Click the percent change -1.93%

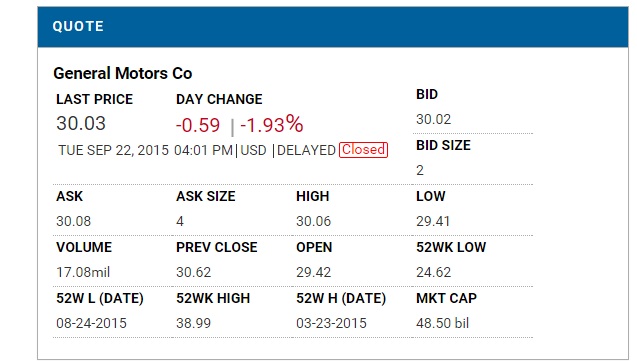point(272,124)
